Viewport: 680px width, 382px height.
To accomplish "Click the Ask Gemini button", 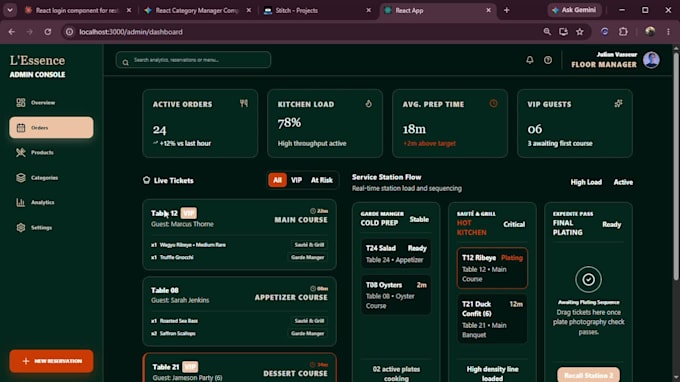I will pyautogui.click(x=575, y=10).
